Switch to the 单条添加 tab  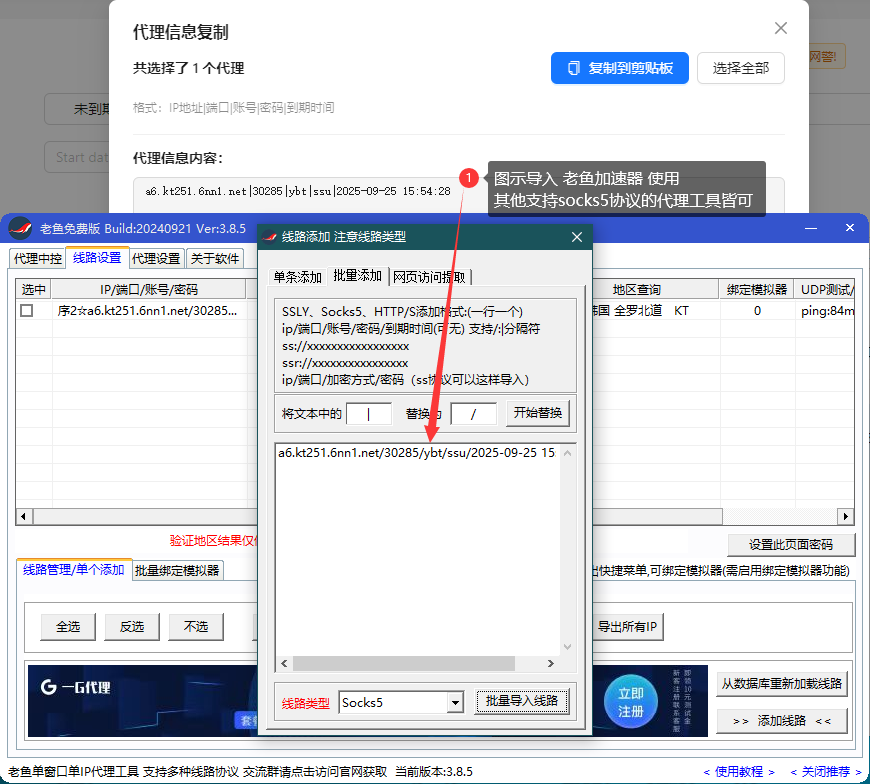click(298, 277)
